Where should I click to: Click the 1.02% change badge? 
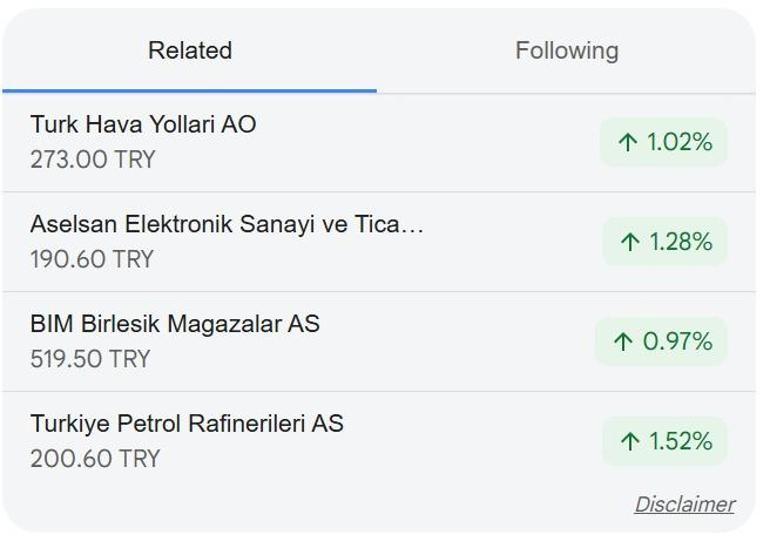pyautogui.click(x=664, y=142)
